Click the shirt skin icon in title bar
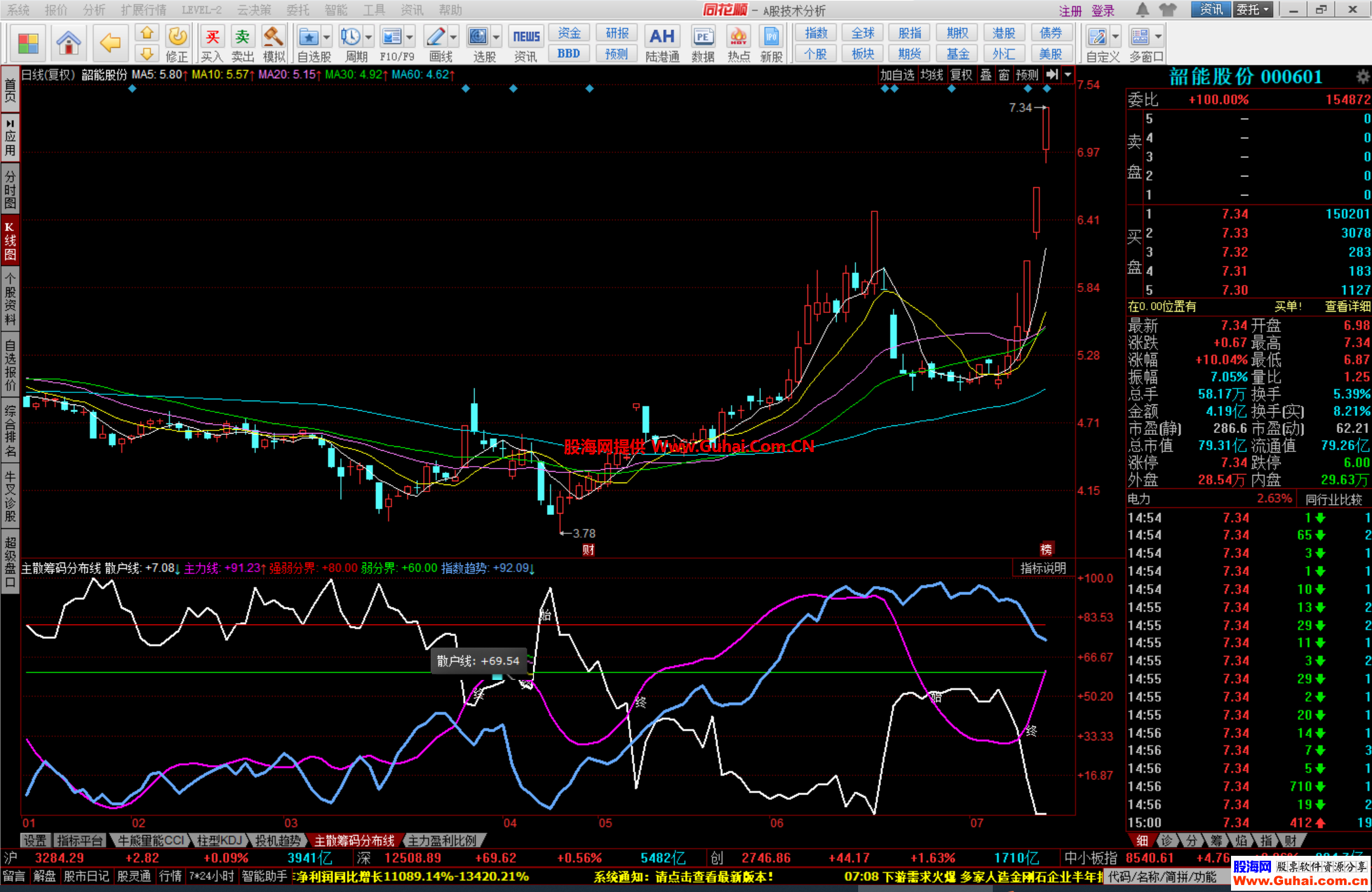The image size is (1372, 892). 1167,10
